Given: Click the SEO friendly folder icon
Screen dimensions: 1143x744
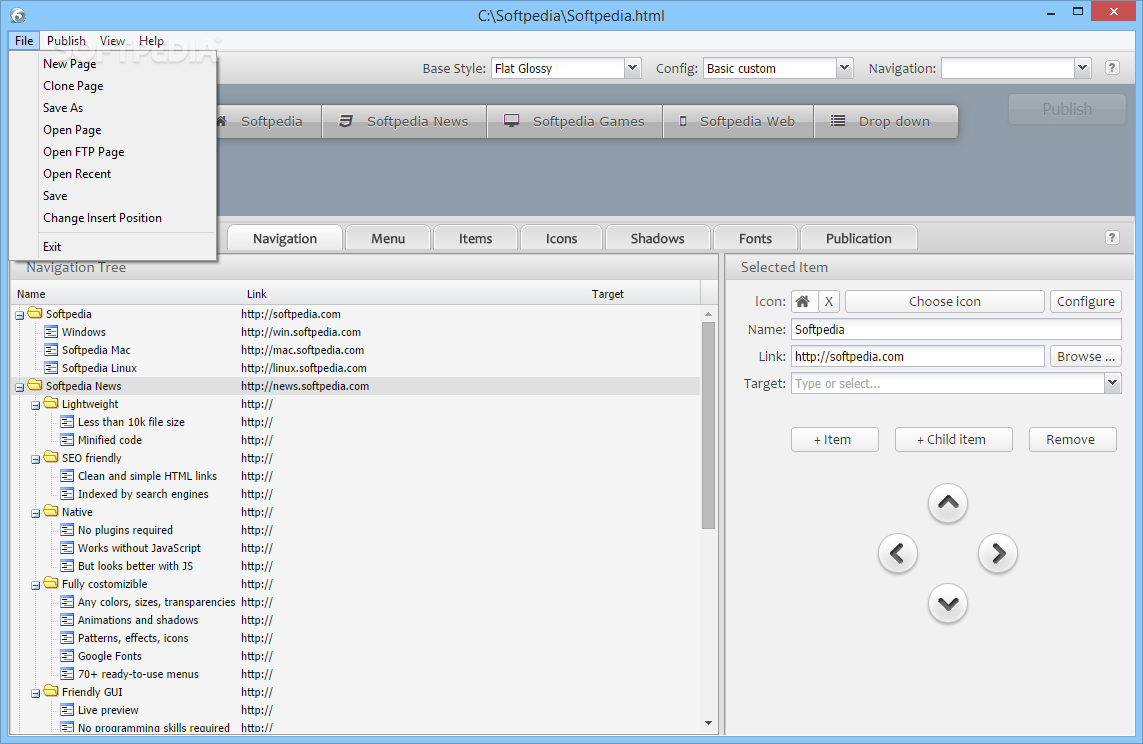Looking at the screenshot, I should pos(51,457).
